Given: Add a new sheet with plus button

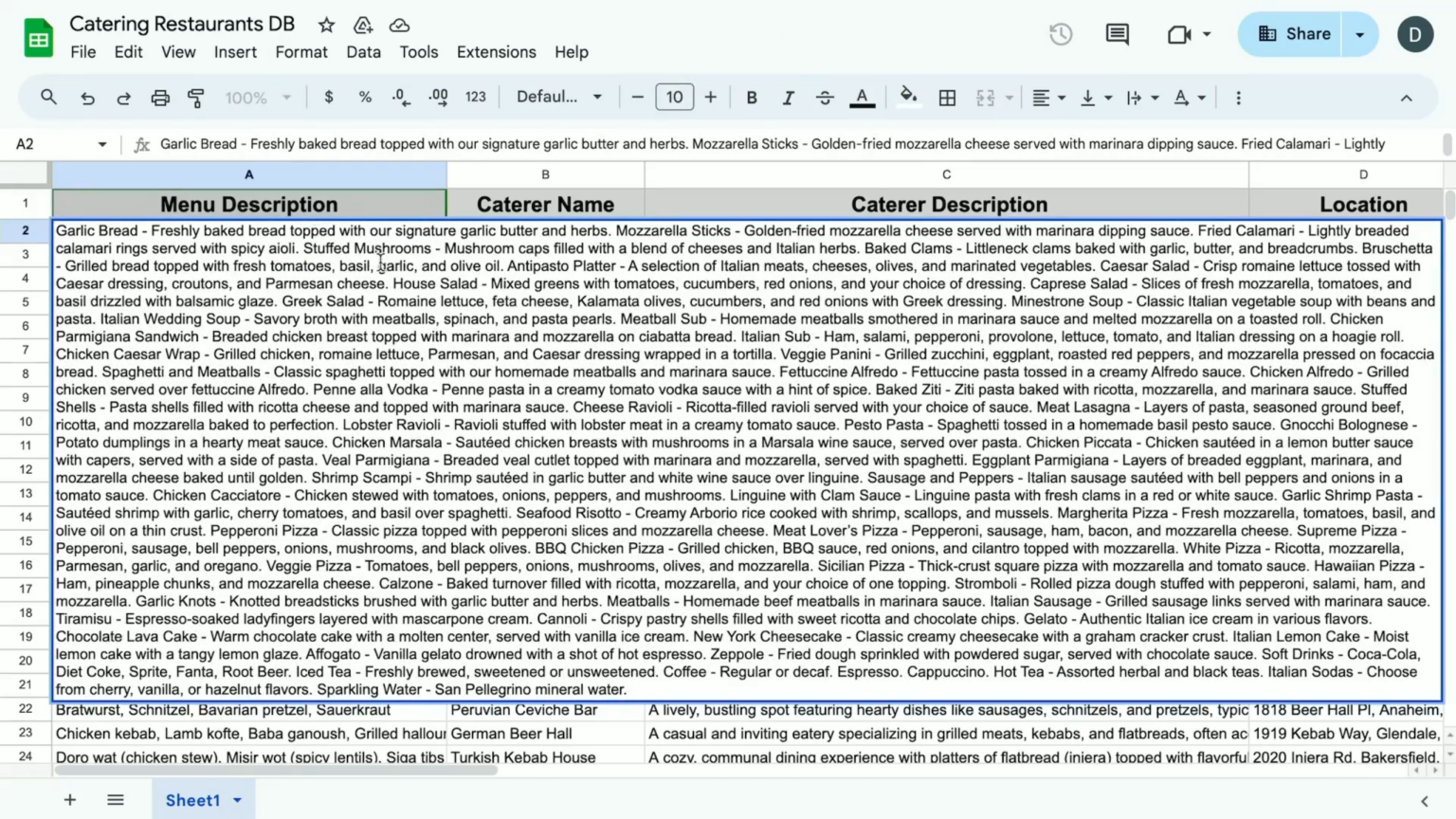Looking at the screenshot, I should pos(70,801).
